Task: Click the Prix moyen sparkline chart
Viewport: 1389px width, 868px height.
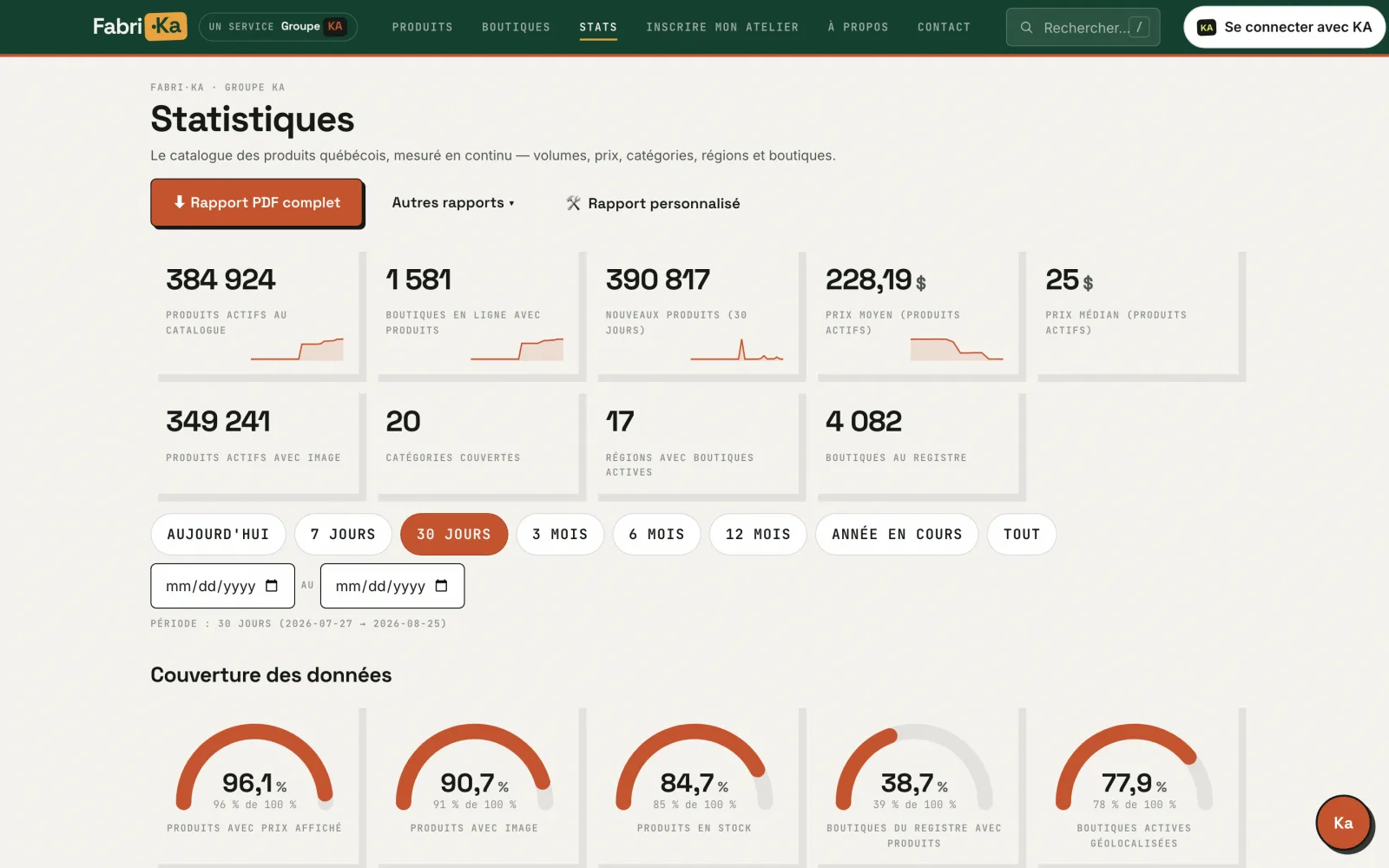Action: pyautogui.click(x=957, y=349)
